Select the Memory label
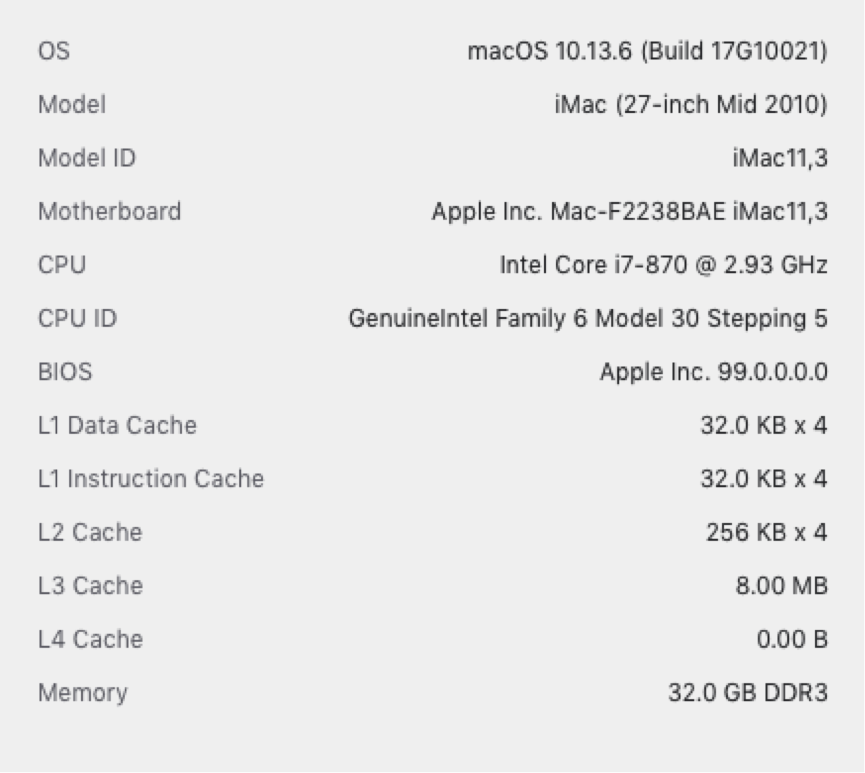This screenshot has height=773, width=865. [x=82, y=693]
